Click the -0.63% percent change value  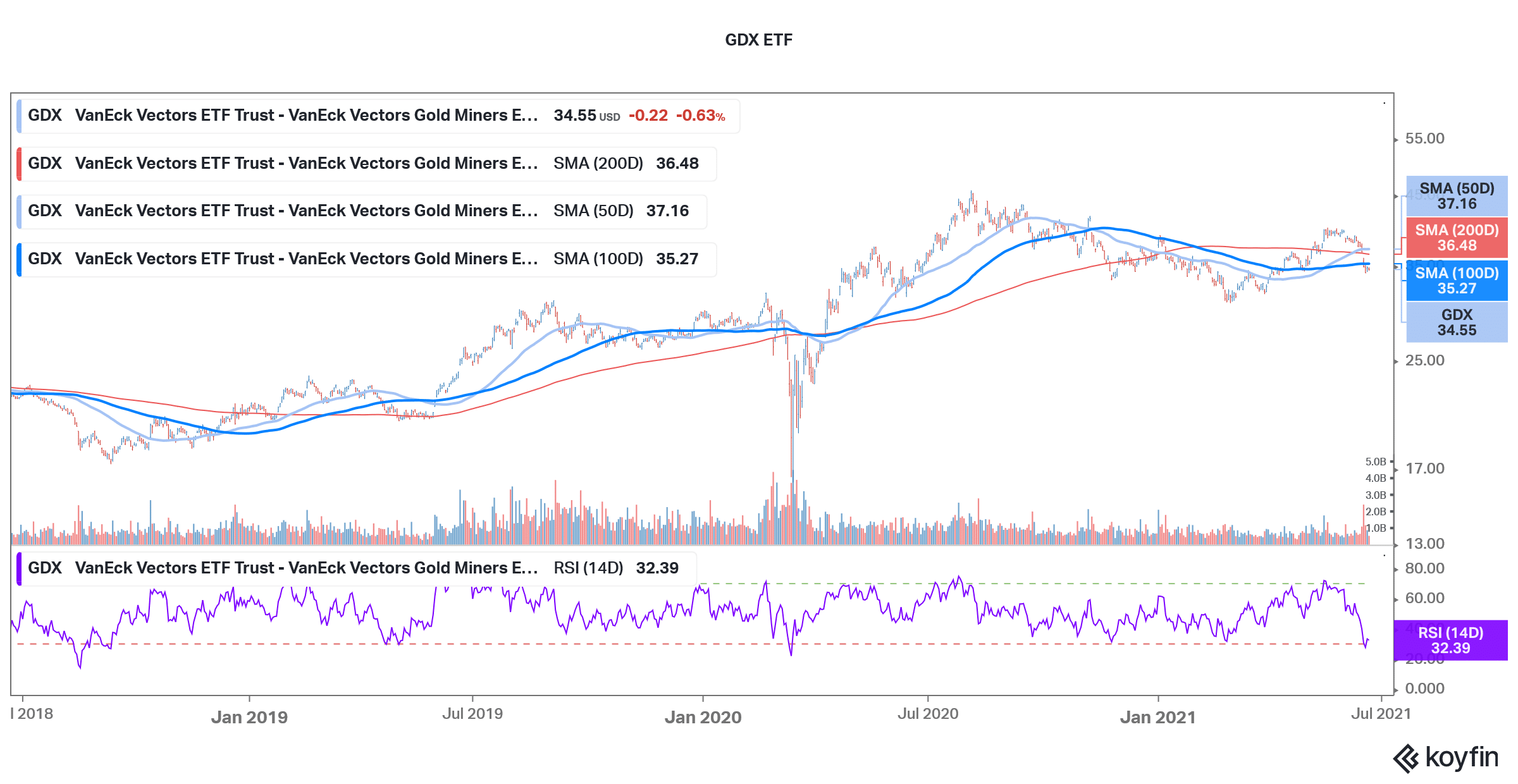pyautogui.click(x=700, y=116)
